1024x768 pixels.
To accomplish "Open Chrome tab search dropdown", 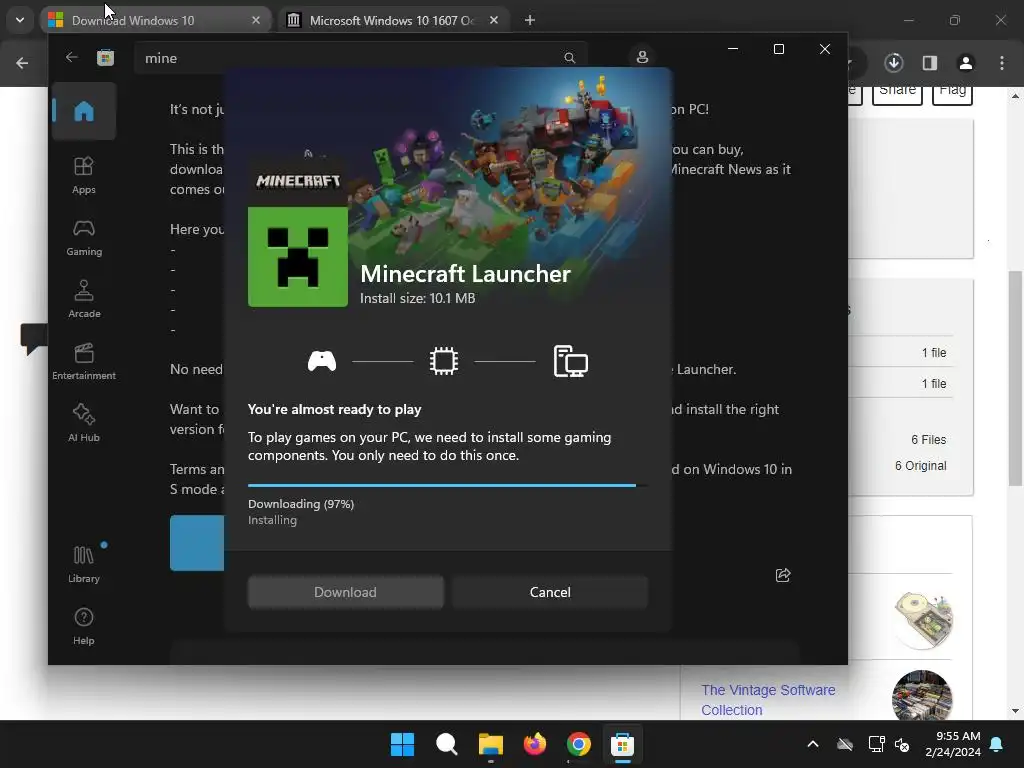I will 20,20.
